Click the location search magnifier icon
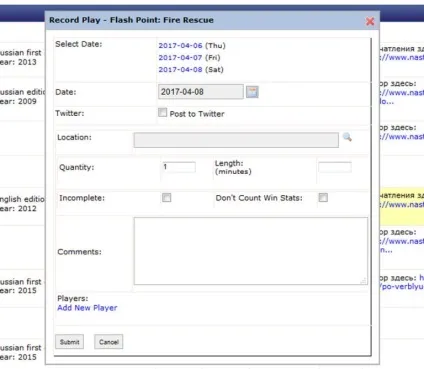The width and height of the screenshot is (424, 369). 347,137
